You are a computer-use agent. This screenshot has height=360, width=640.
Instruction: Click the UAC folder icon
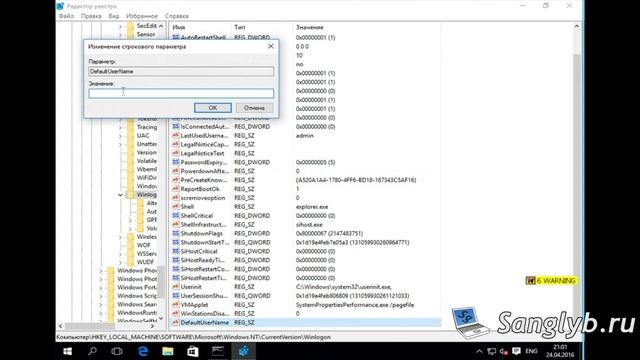point(131,136)
